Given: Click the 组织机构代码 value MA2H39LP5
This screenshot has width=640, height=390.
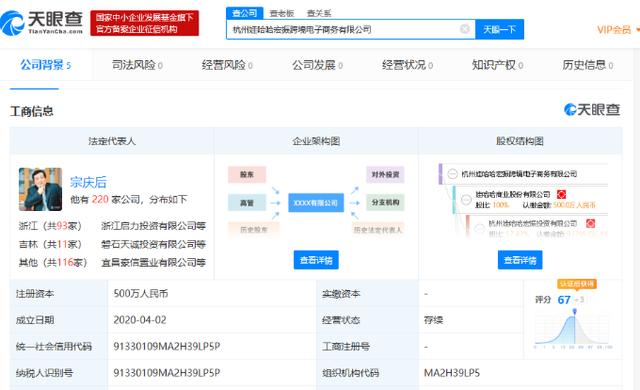Looking at the screenshot, I should pos(452,373).
